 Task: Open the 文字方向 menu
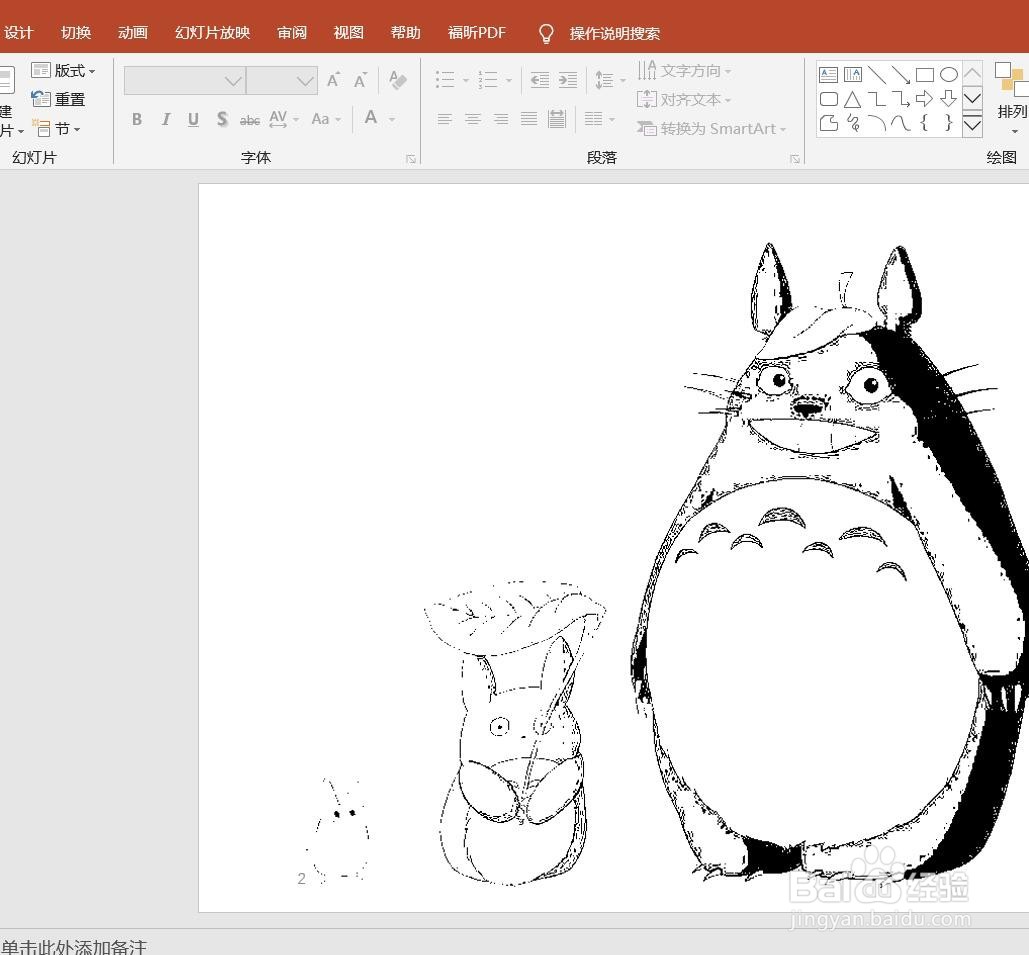point(684,70)
